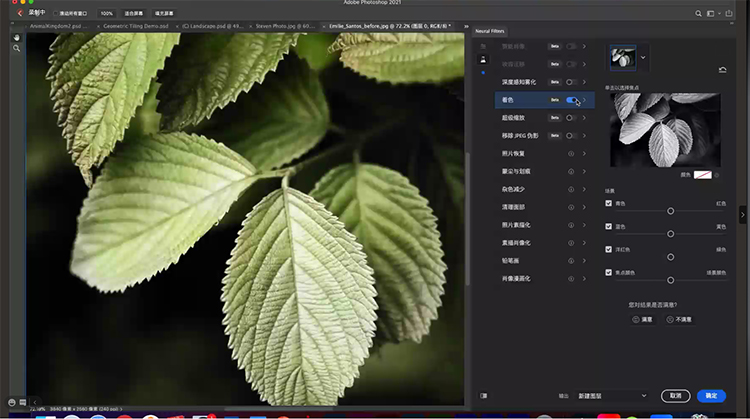Viewport: 750px width, 419px height.
Task: Select Emilie_Santos_before.jpg tab
Action: click(x=390, y=26)
